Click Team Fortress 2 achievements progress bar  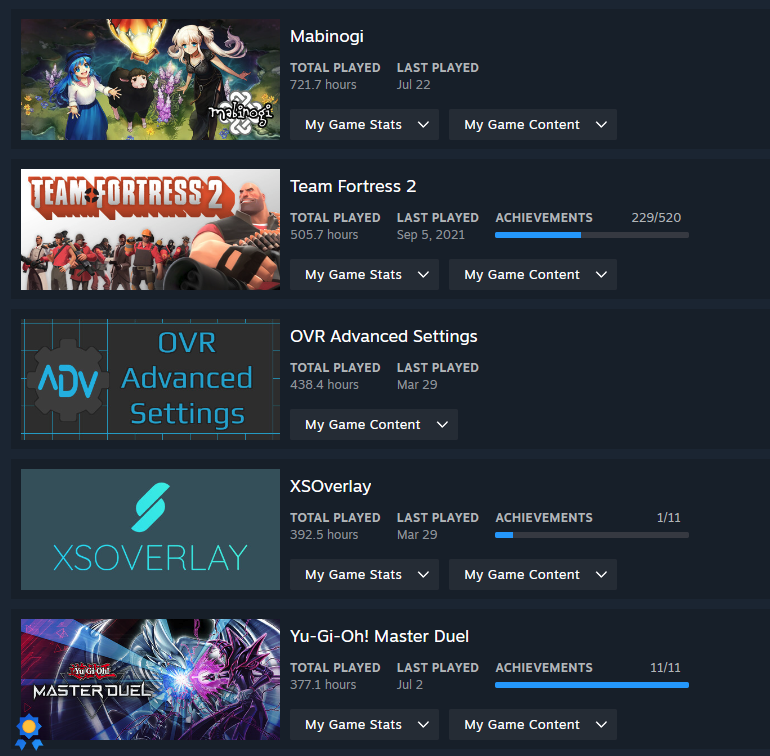pyautogui.click(x=592, y=235)
